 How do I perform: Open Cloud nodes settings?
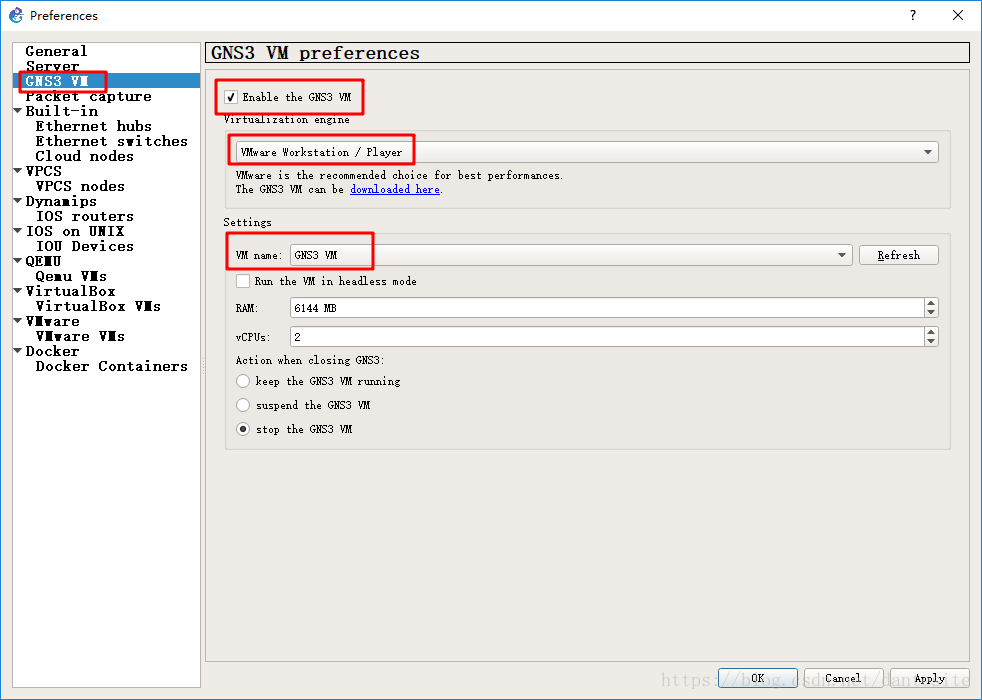coord(85,157)
